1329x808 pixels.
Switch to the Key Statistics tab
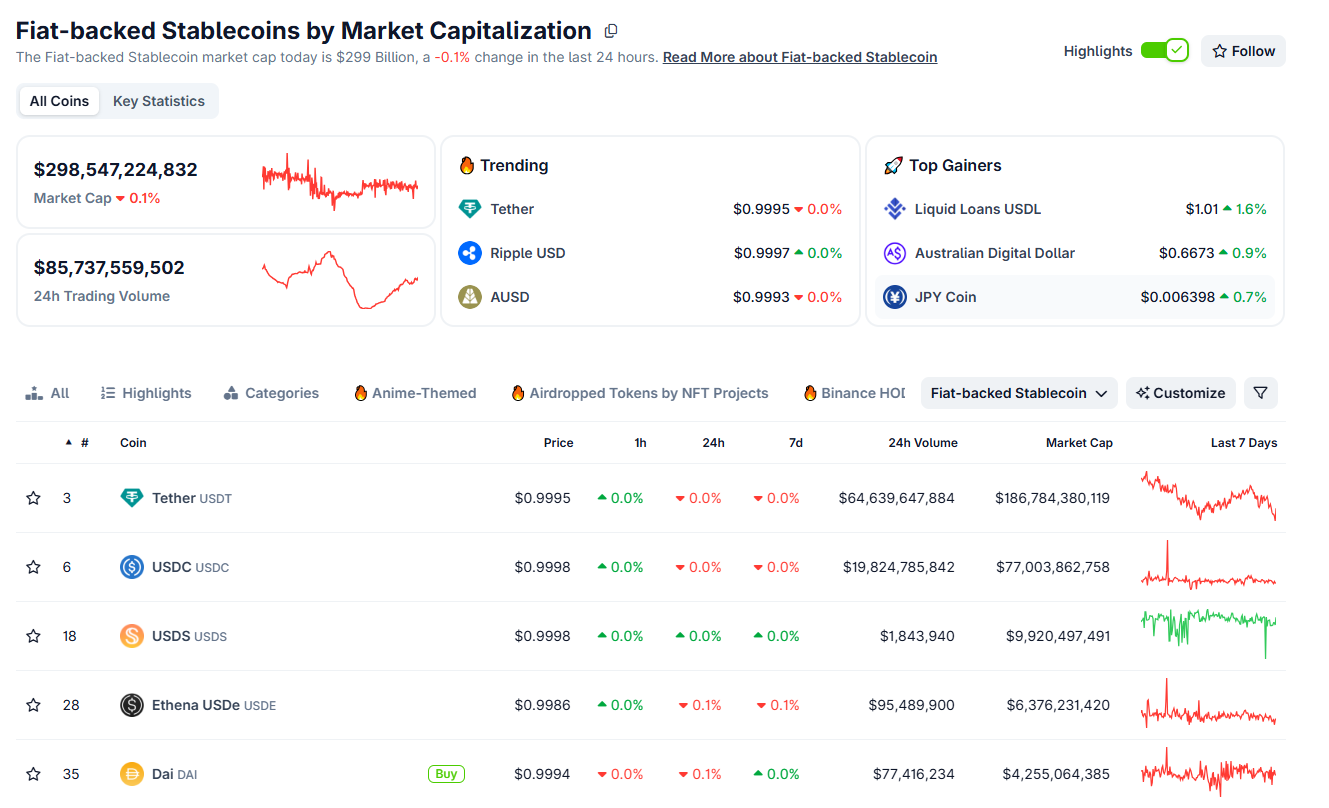click(x=159, y=101)
